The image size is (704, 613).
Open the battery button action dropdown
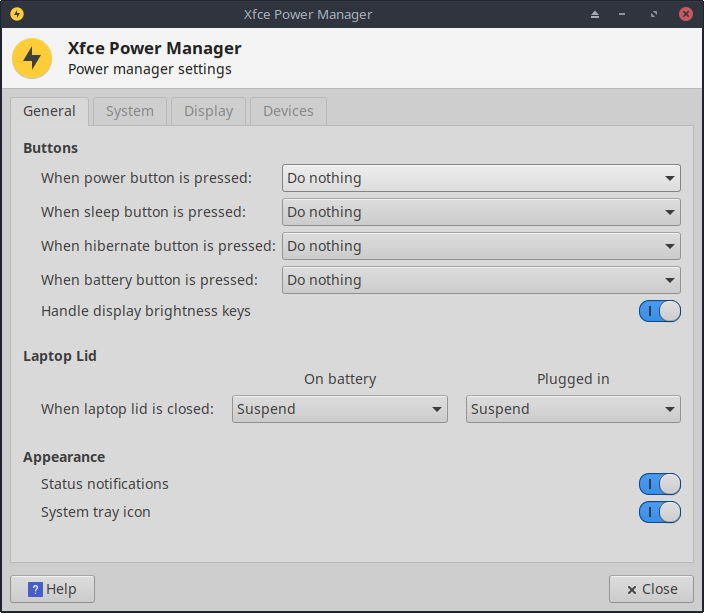tap(481, 280)
